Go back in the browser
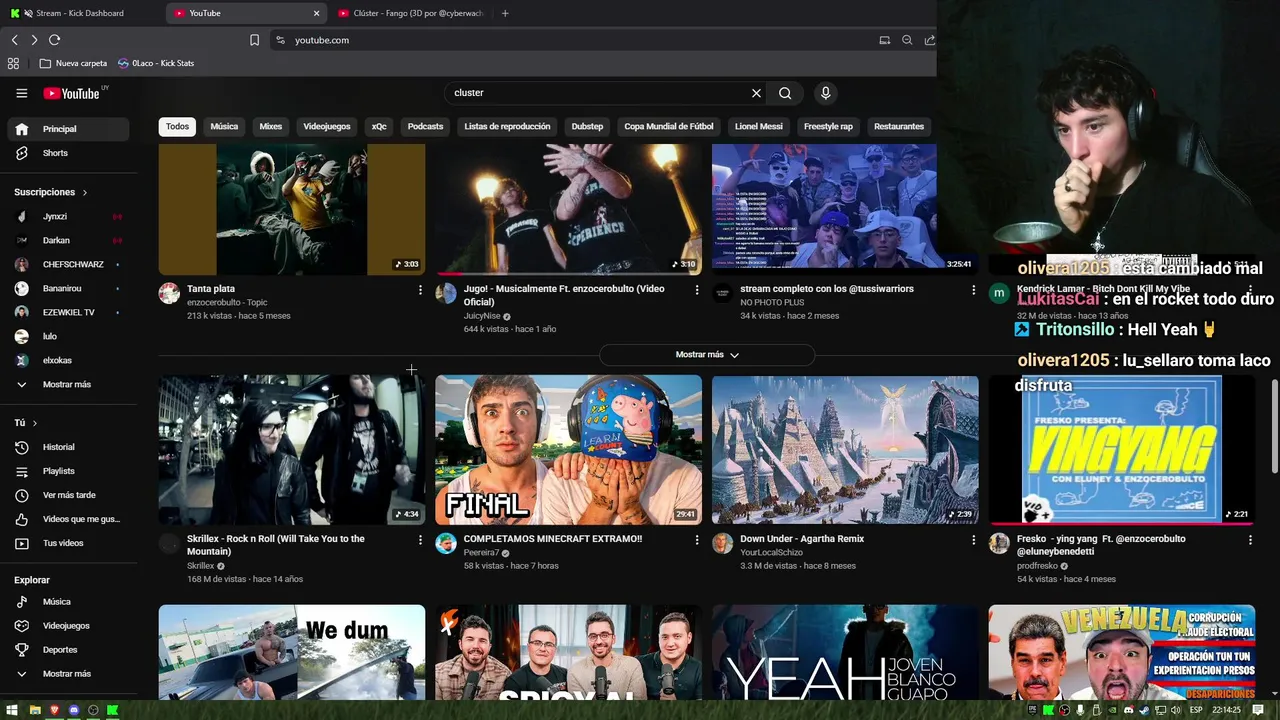Viewport: 1280px width, 720px height. [14, 40]
